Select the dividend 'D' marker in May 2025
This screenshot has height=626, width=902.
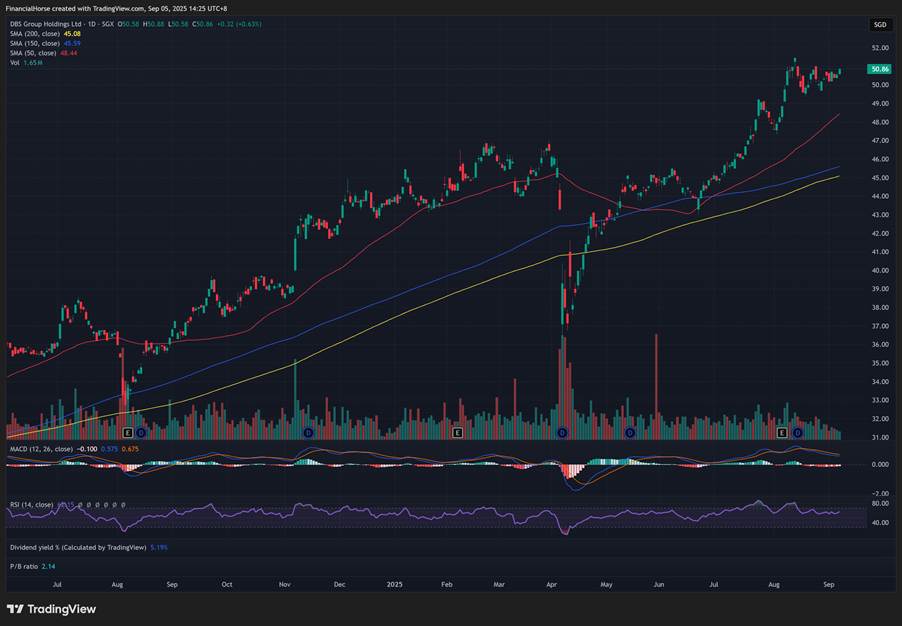pos(630,432)
